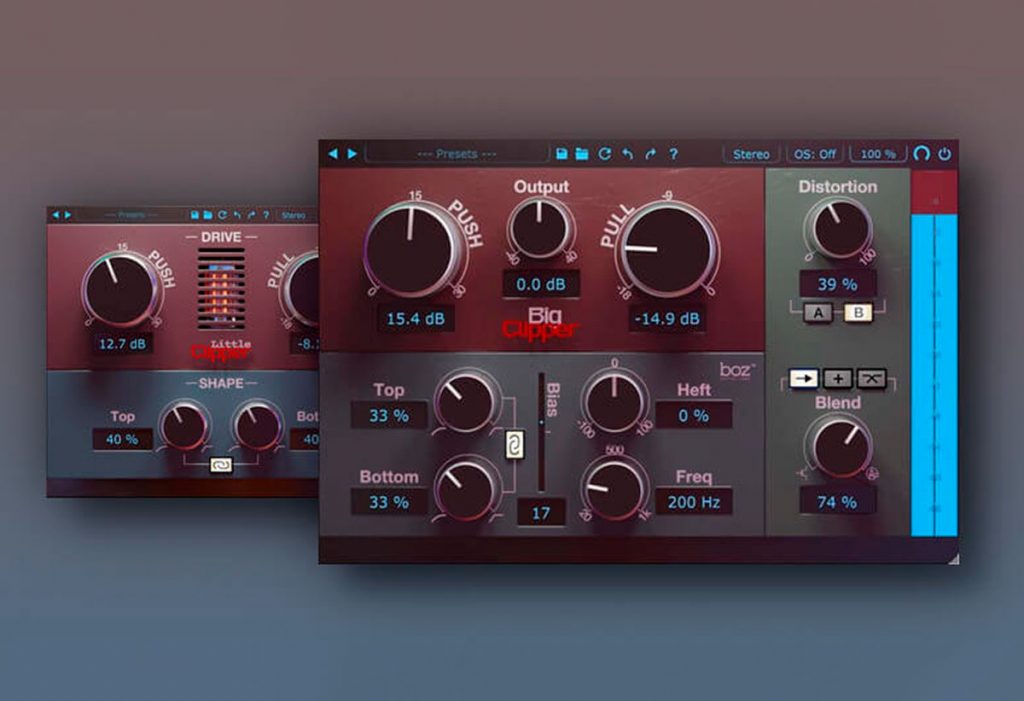Open the Stereo mode selector in Big Clipper
Screen dimensions: 1024x701
click(x=751, y=154)
